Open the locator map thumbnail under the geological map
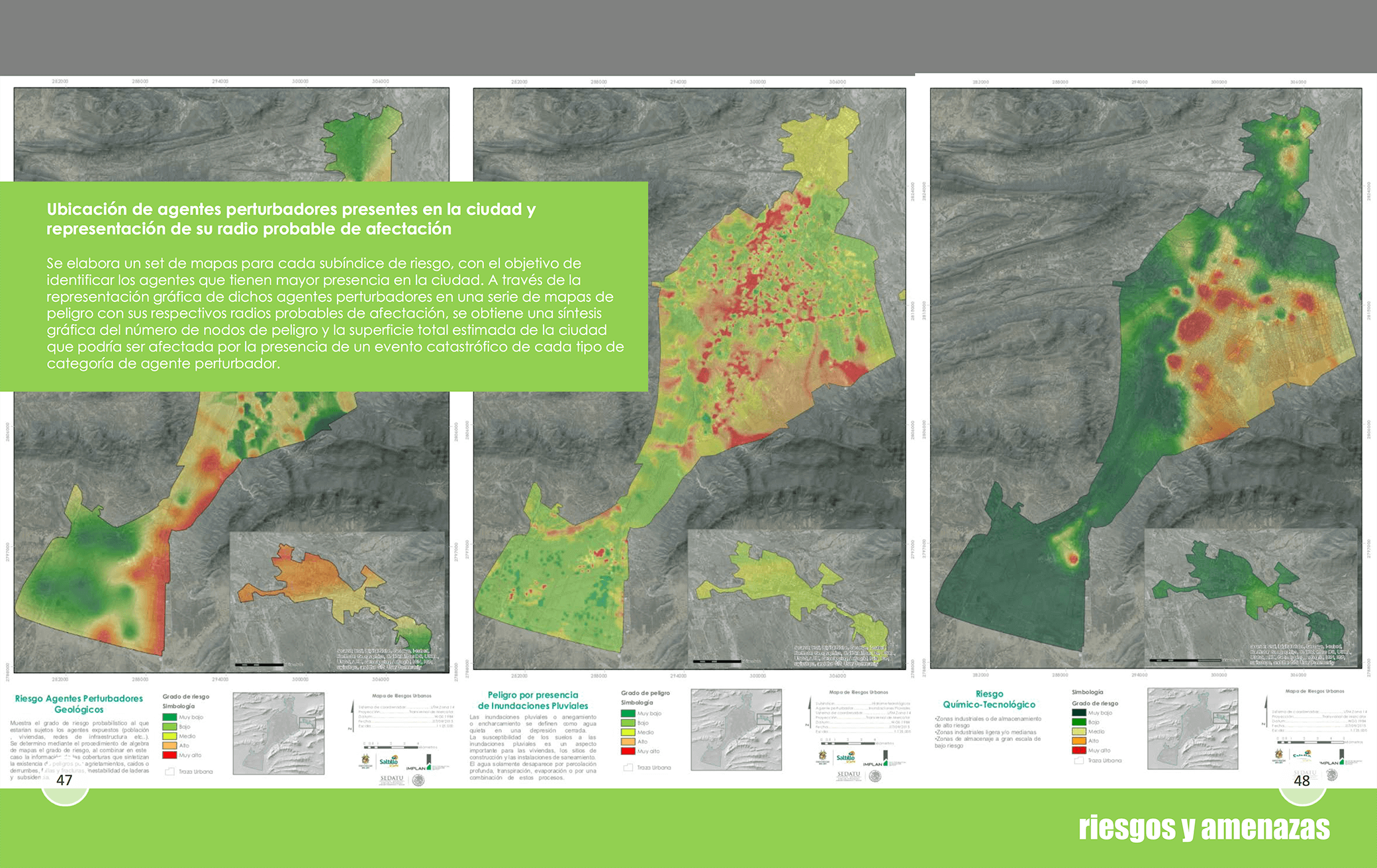The height and width of the screenshot is (868, 1377). 279,733
